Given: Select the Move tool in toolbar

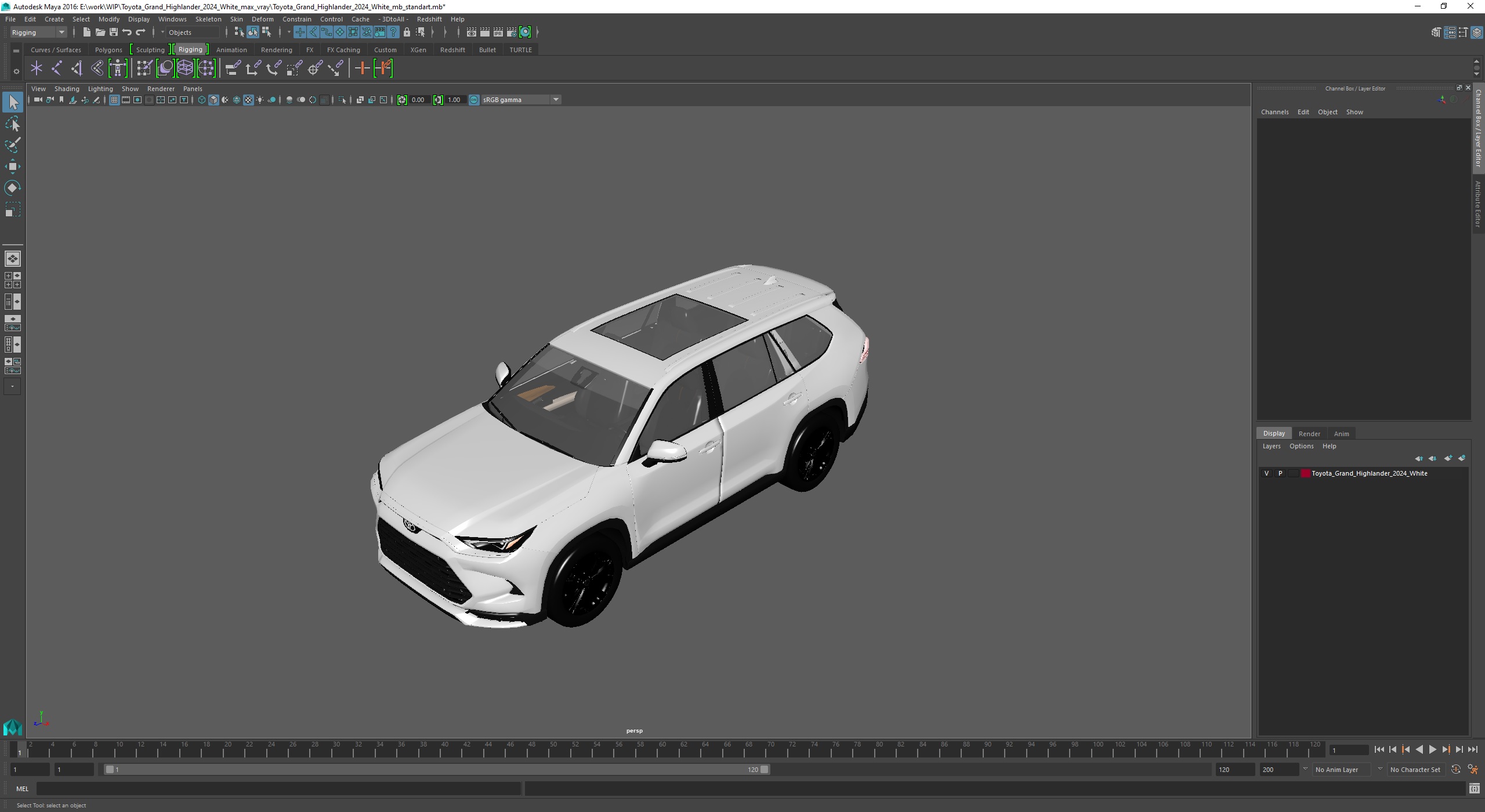Looking at the screenshot, I should 13,167.
